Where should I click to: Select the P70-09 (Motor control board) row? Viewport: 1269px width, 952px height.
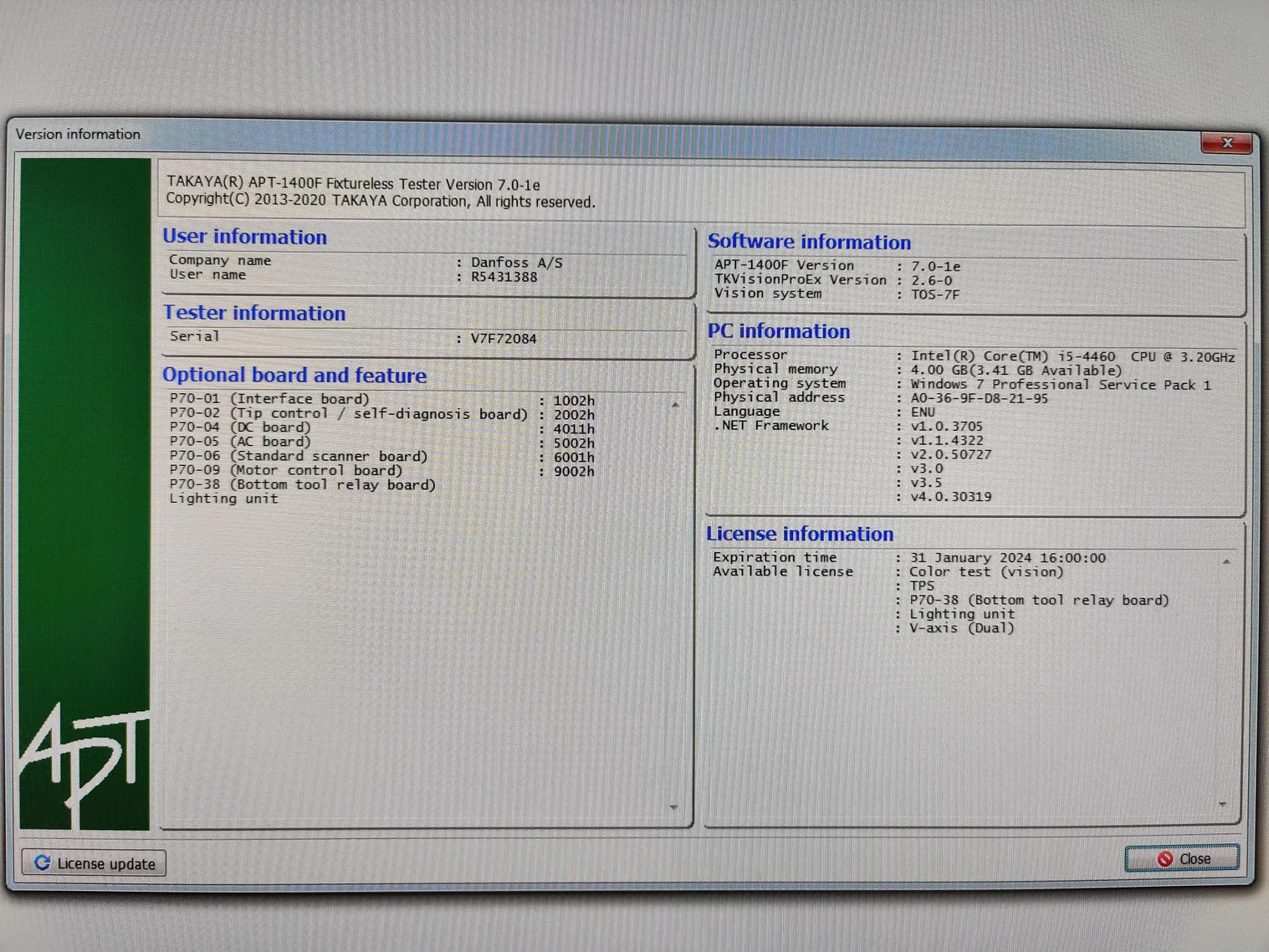click(382, 470)
